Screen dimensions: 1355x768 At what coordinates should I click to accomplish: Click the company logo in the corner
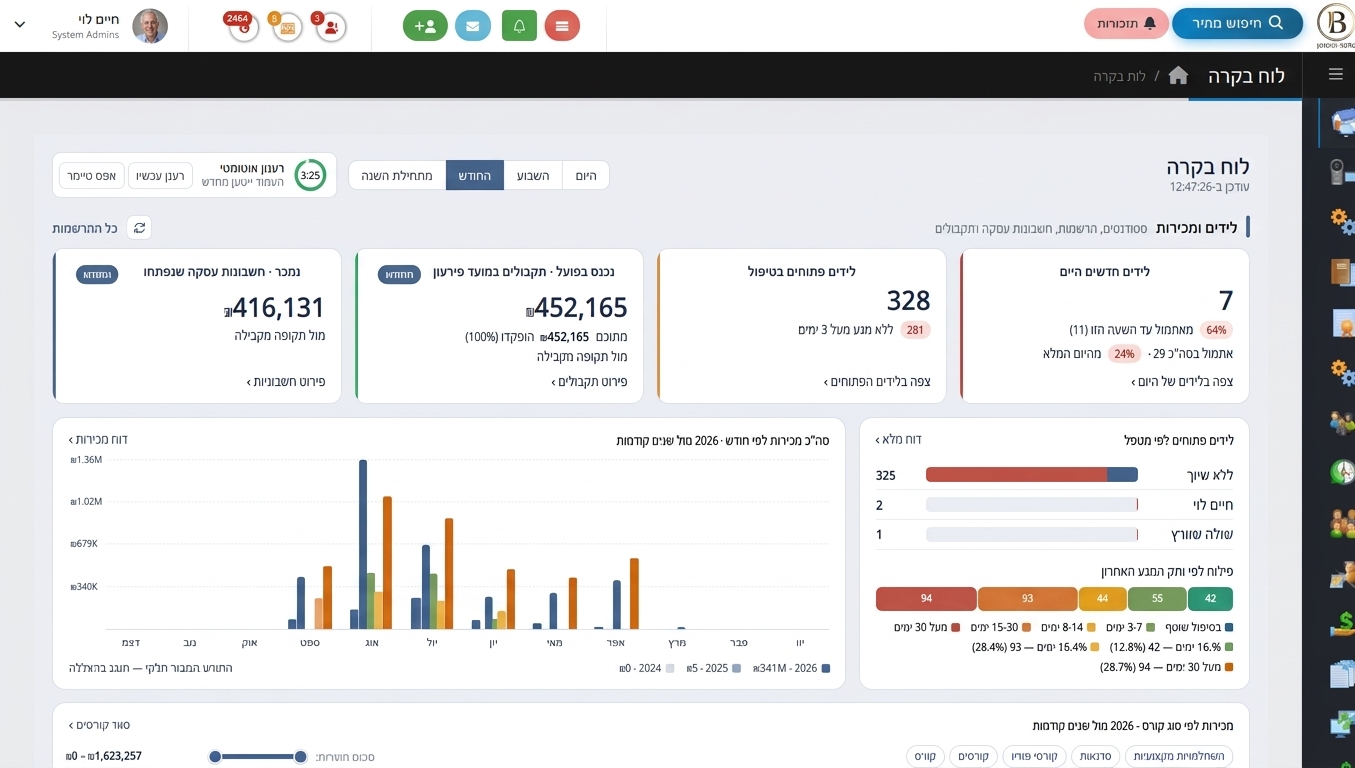[1334, 25]
